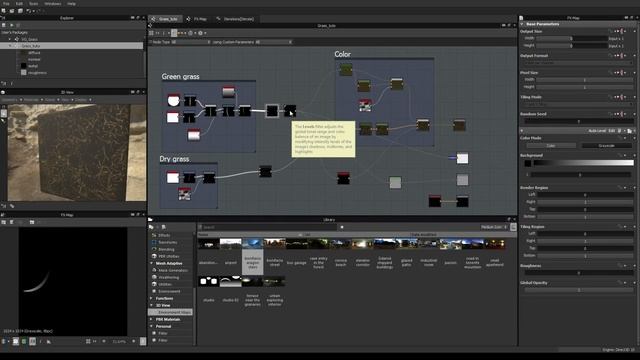Open the Tiling Mode dropdown

tap(578, 104)
